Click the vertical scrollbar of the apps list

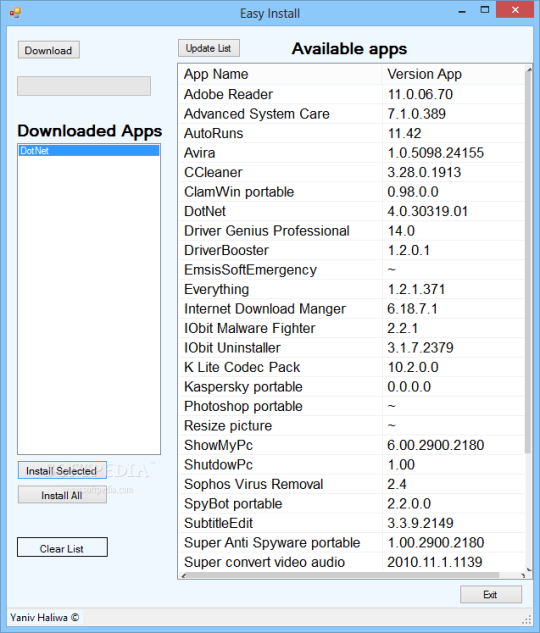coord(528,262)
